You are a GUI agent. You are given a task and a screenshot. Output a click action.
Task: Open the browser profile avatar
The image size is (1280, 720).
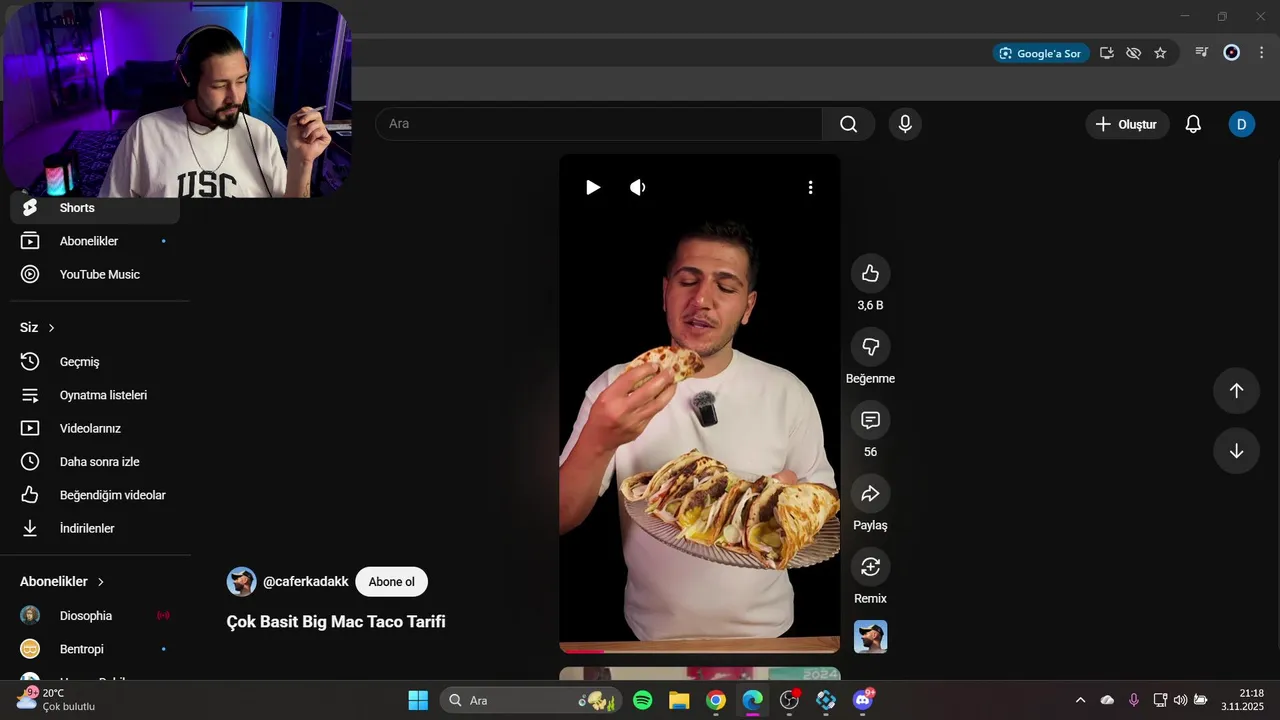1232,52
